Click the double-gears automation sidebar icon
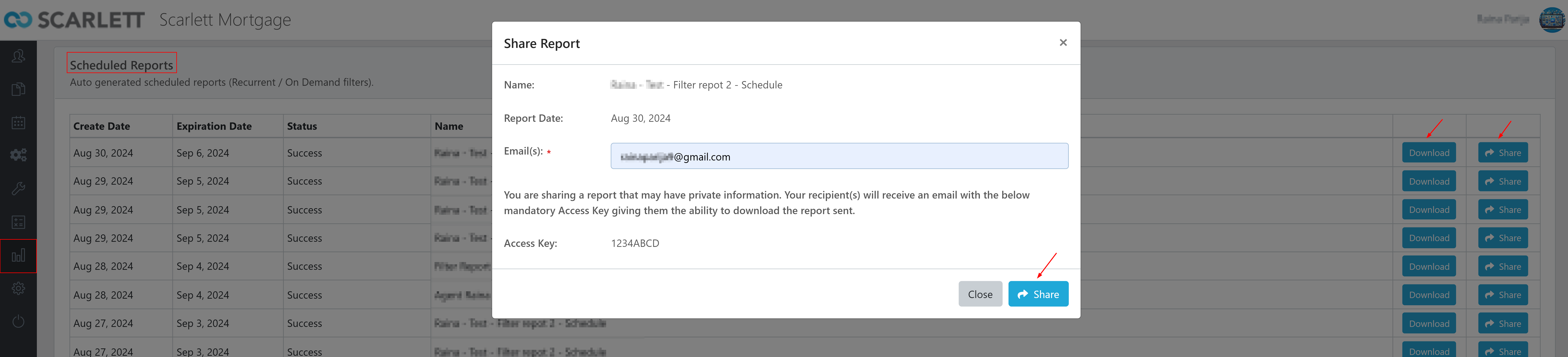Screen dimensions: 1568x357 point(18,155)
